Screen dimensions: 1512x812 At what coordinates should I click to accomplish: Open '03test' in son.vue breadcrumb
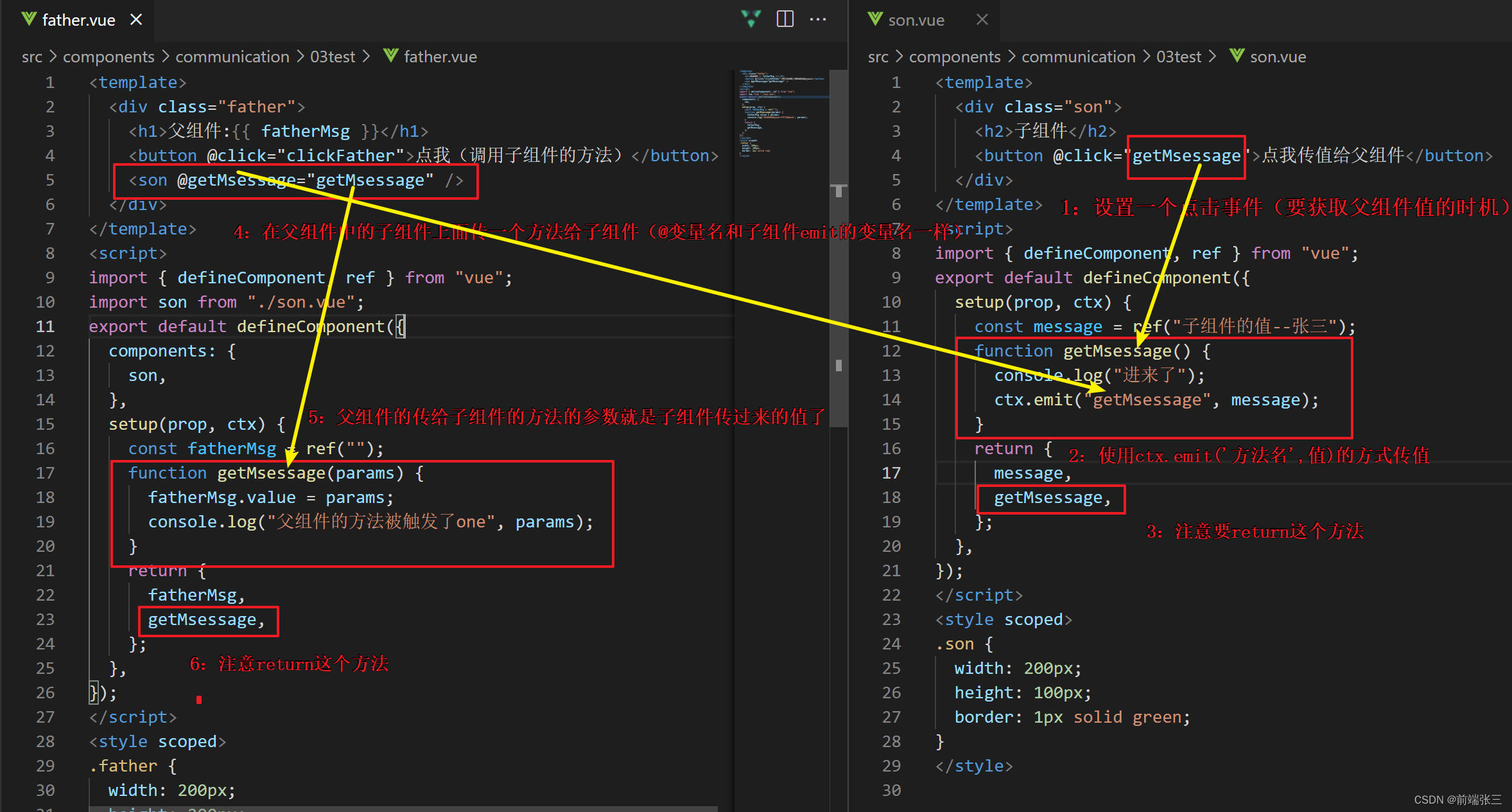(x=1179, y=57)
